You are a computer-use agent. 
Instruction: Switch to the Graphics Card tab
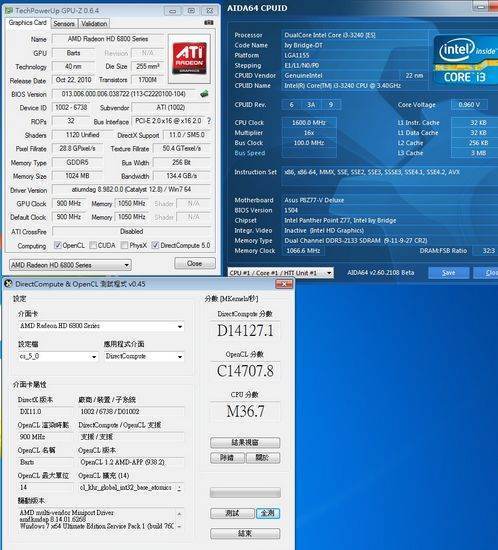pyautogui.click(x=28, y=23)
